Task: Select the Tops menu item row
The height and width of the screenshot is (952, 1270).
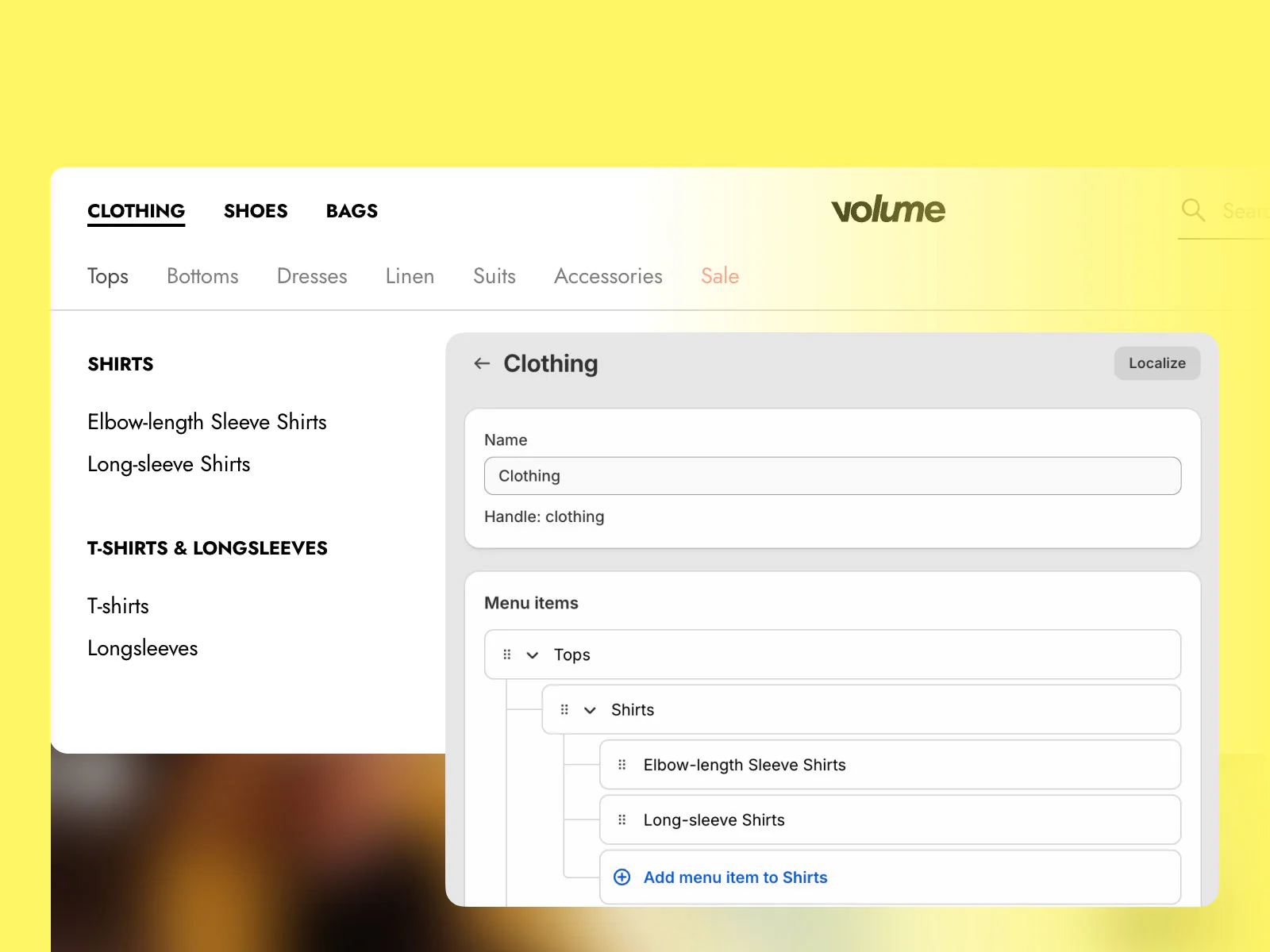Action: point(833,654)
